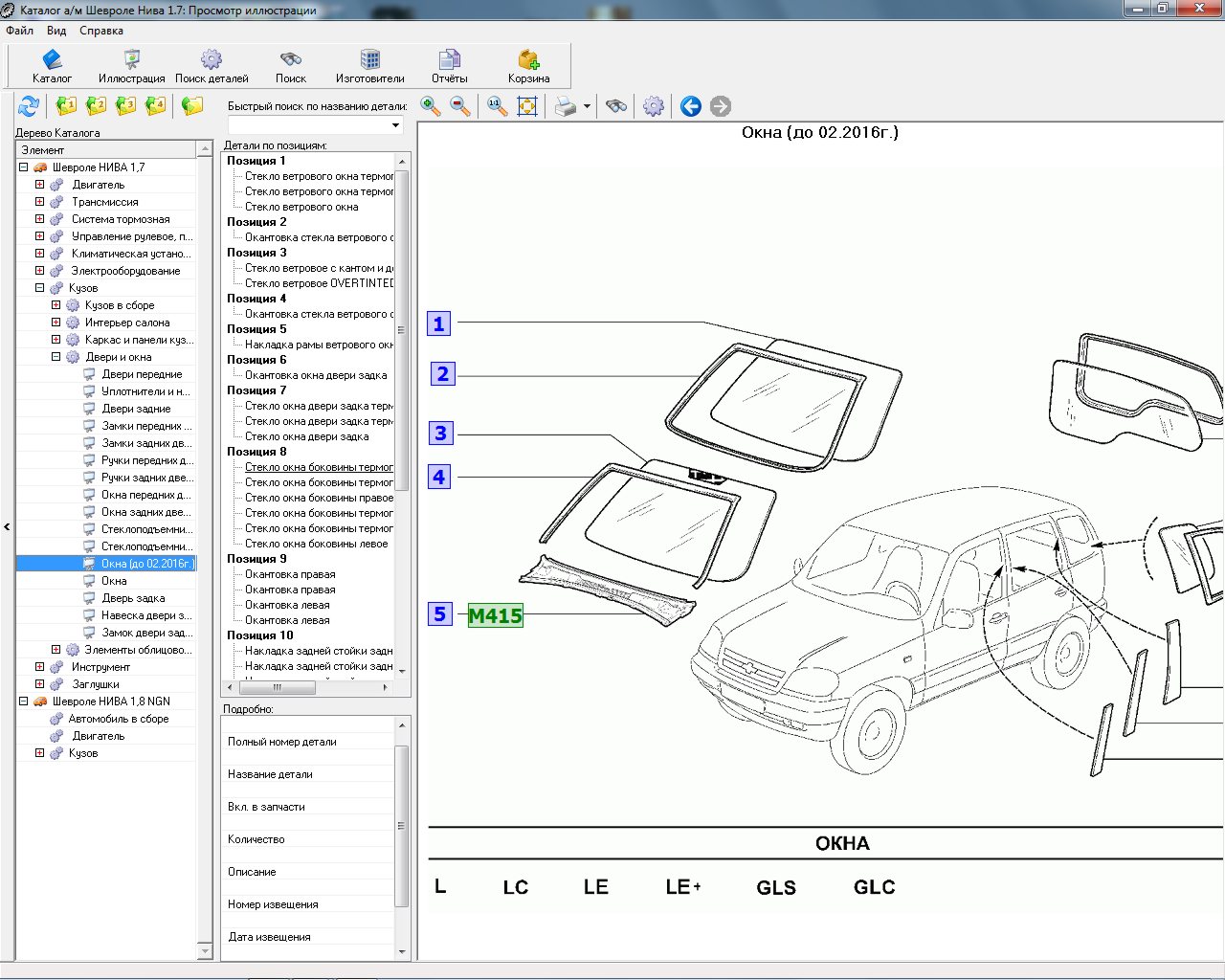
Task: Open the Корзина basket
Action: [x=528, y=66]
